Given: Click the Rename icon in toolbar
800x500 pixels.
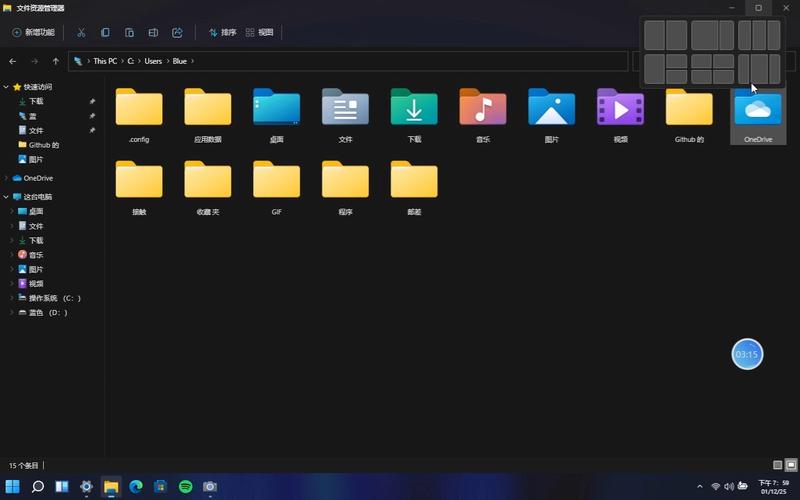Looking at the screenshot, I should [153, 33].
